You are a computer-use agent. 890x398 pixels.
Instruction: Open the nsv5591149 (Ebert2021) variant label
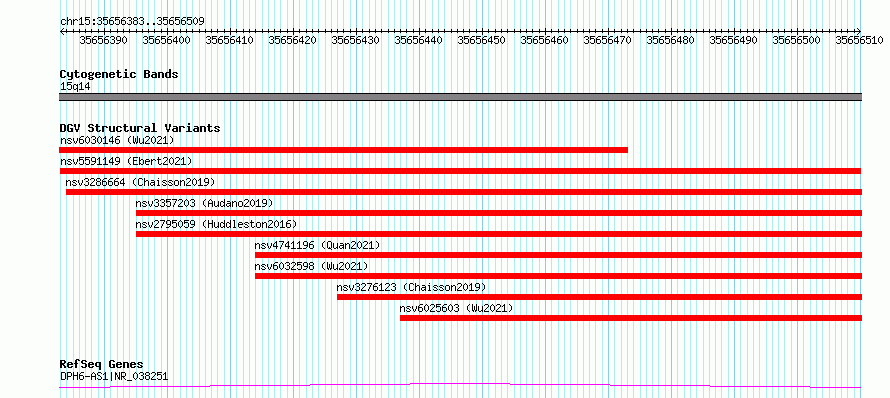(126, 161)
